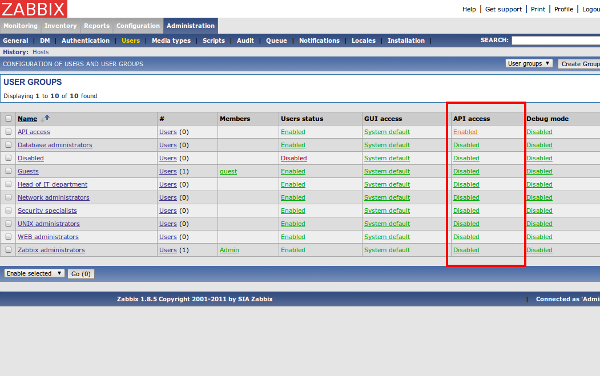Open the User groups dropdown

[x=529, y=63]
